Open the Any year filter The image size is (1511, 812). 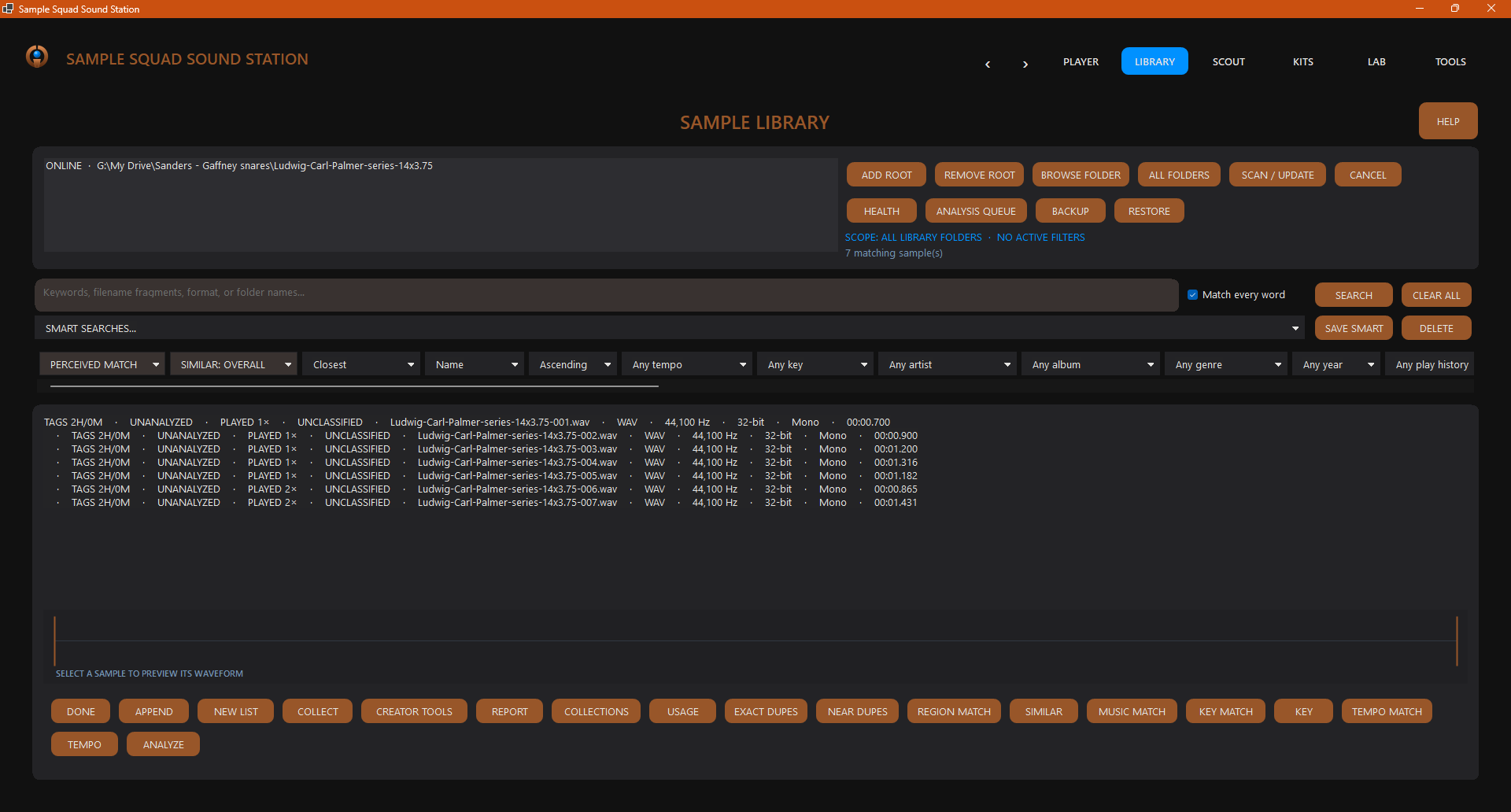coord(1336,364)
